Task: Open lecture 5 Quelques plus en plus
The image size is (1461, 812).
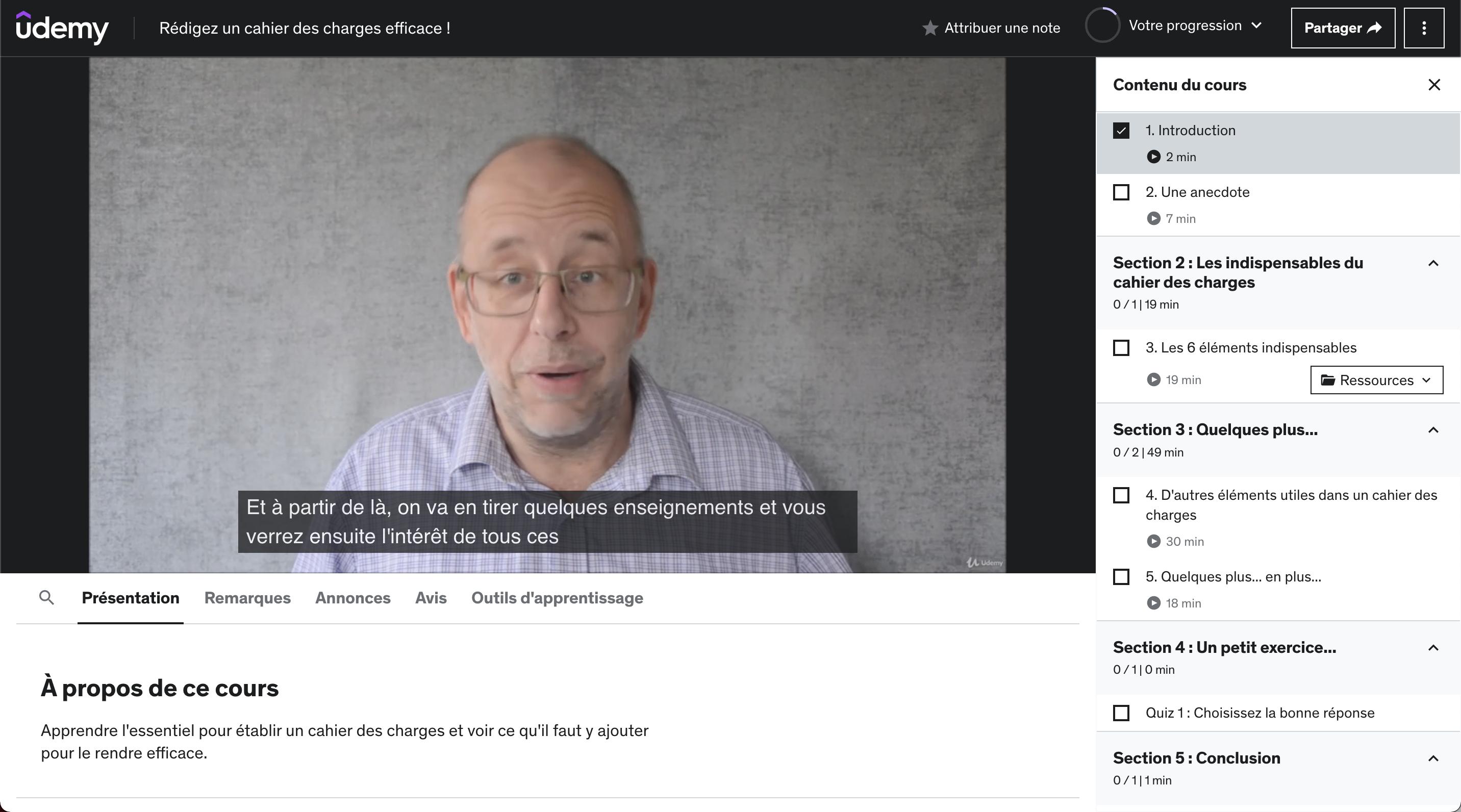Action: tap(1233, 577)
